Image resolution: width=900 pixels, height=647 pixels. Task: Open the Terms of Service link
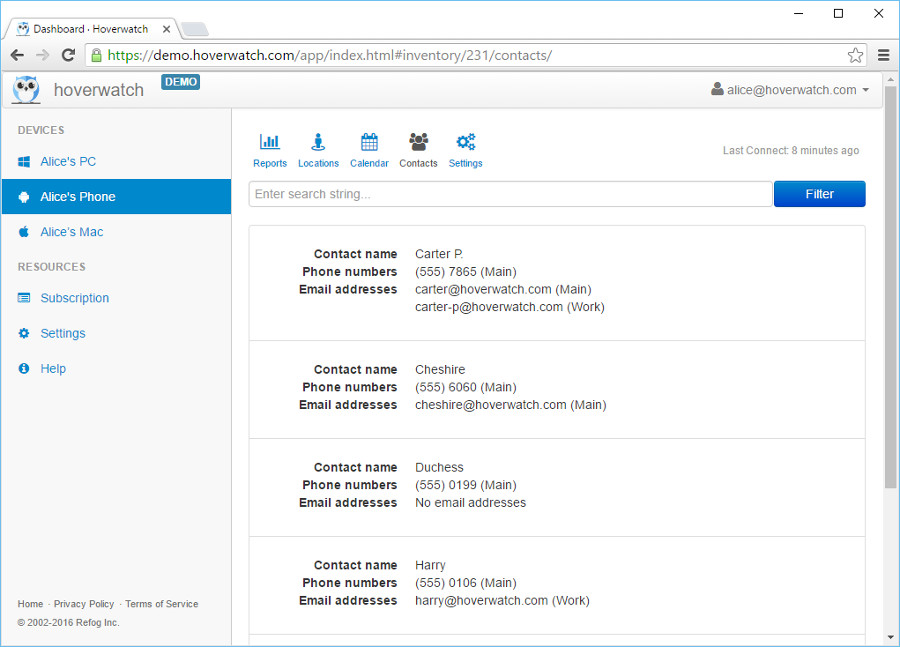(x=161, y=604)
